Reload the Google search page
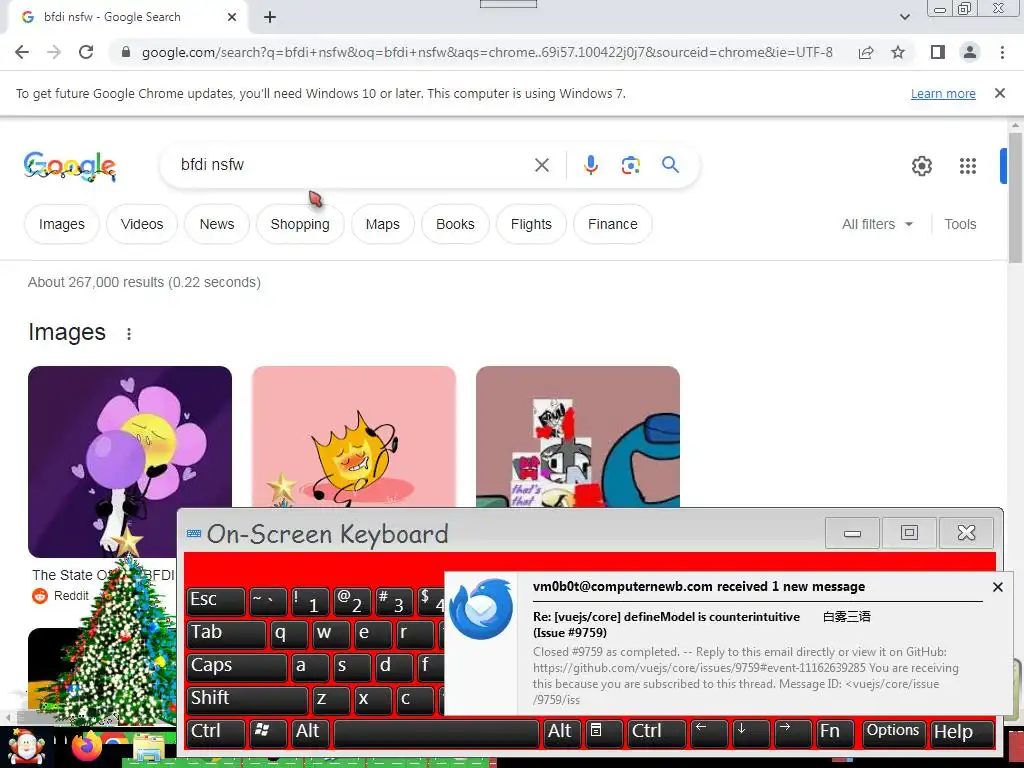This screenshot has height=768, width=1024. pyautogui.click(x=86, y=52)
